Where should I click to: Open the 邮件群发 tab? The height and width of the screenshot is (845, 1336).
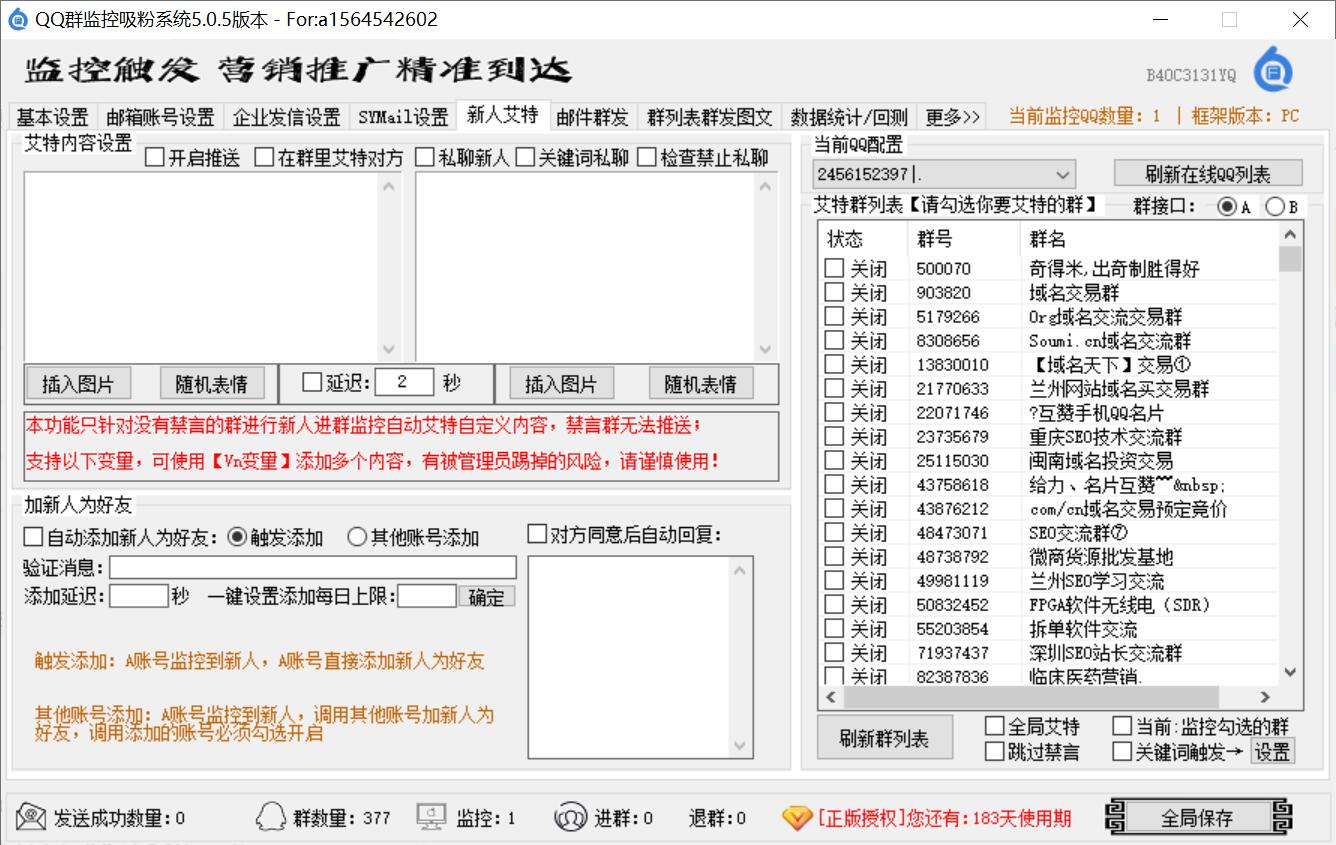coord(593,117)
